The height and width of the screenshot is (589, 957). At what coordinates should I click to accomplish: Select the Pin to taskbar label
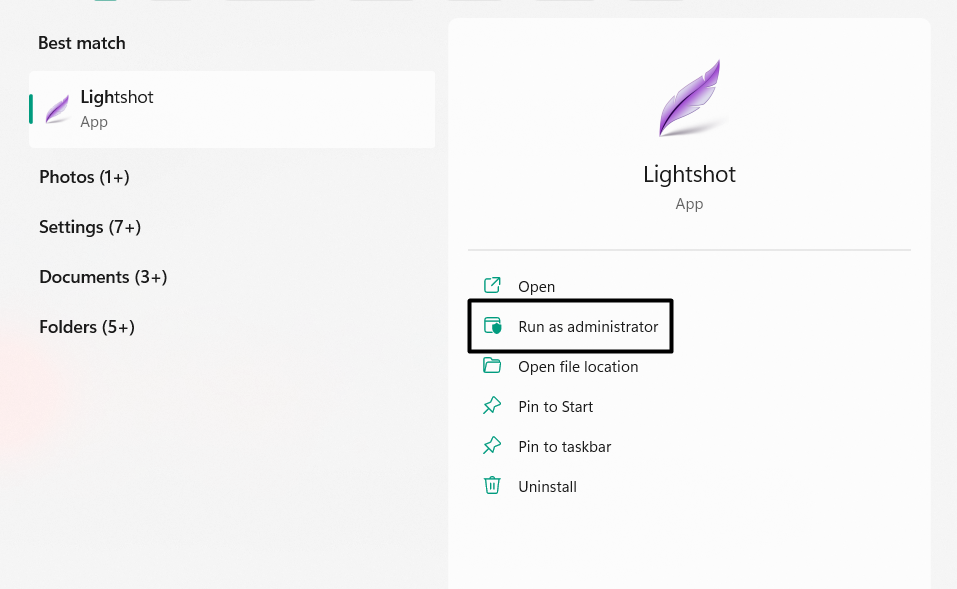click(x=564, y=447)
